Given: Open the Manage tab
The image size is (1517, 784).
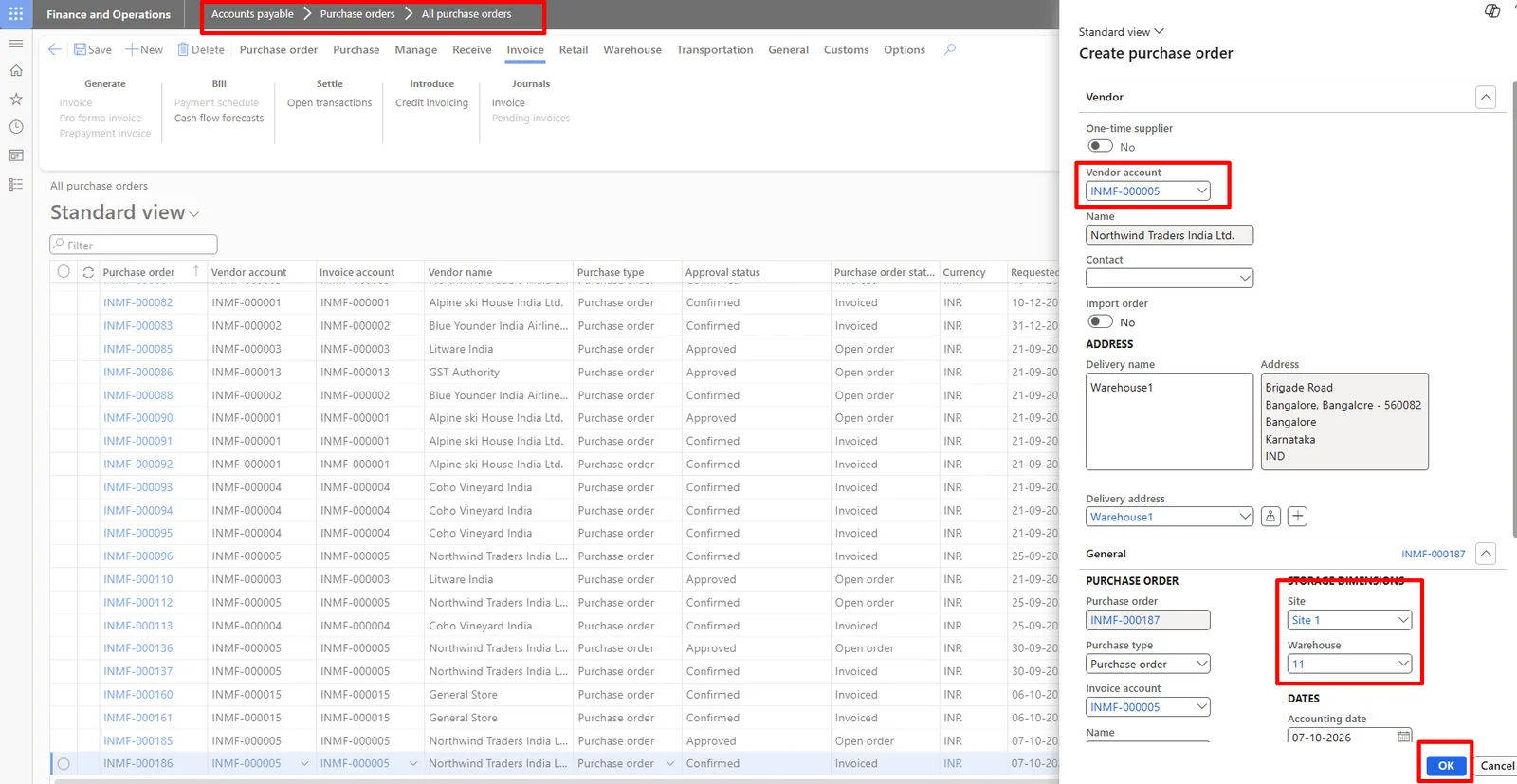Looking at the screenshot, I should pos(416,49).
